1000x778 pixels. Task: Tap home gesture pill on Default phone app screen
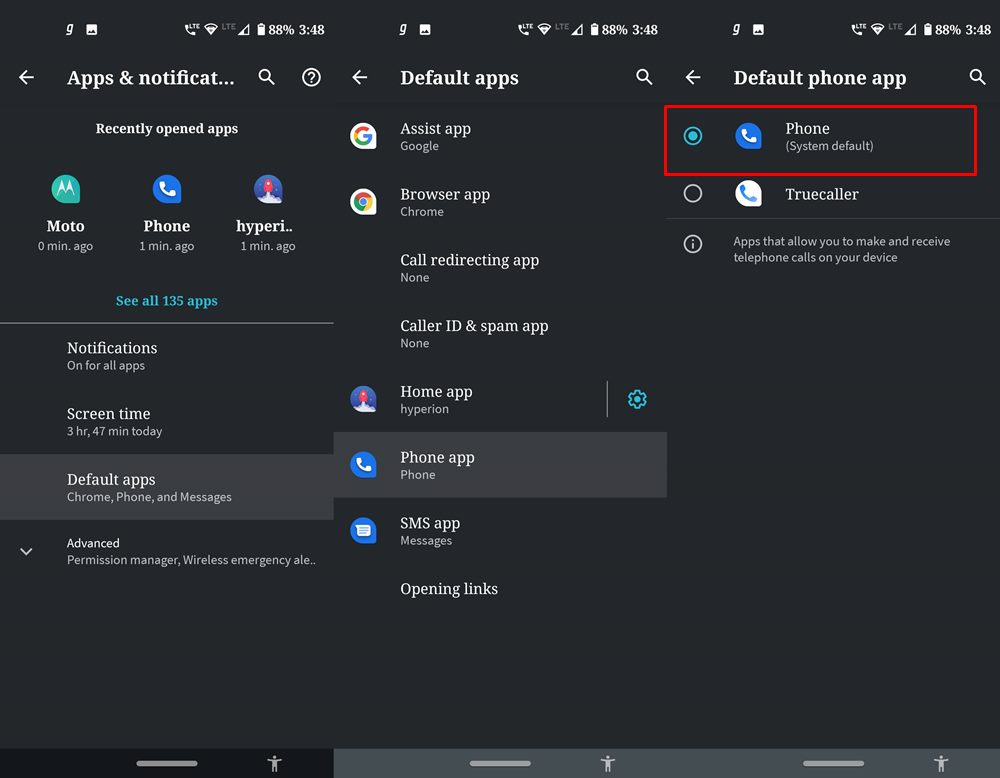[x=834, y=763]
